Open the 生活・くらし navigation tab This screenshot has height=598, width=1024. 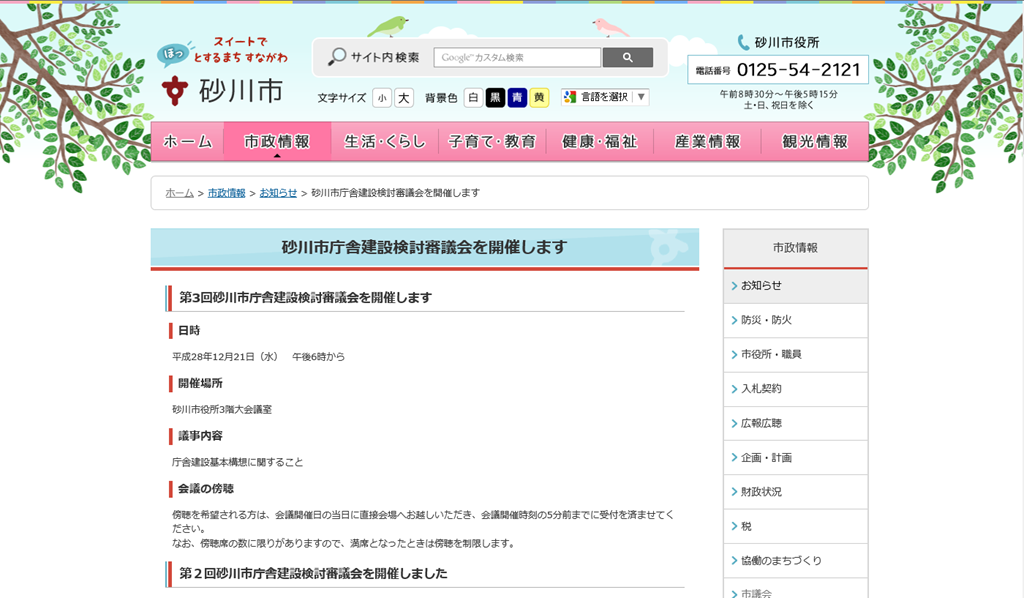click(x=385, y=142)
